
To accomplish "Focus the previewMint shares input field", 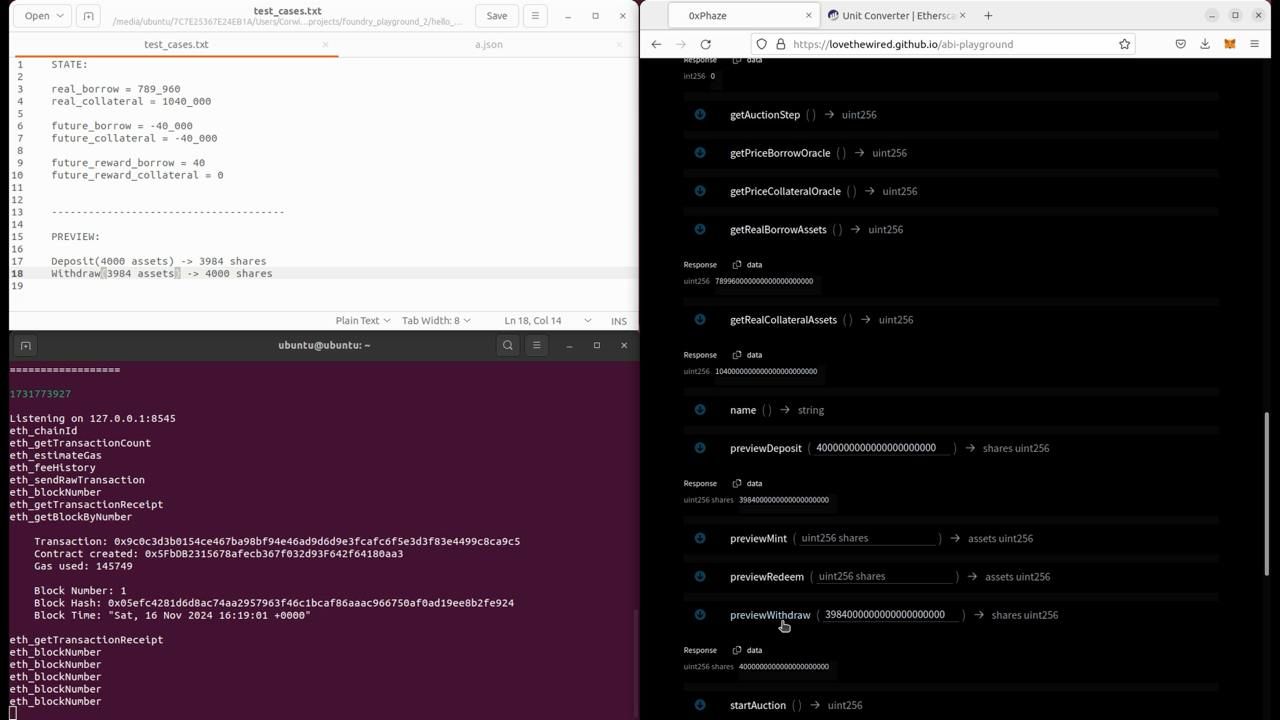I will pyautogui.click(x=868, y=538).
